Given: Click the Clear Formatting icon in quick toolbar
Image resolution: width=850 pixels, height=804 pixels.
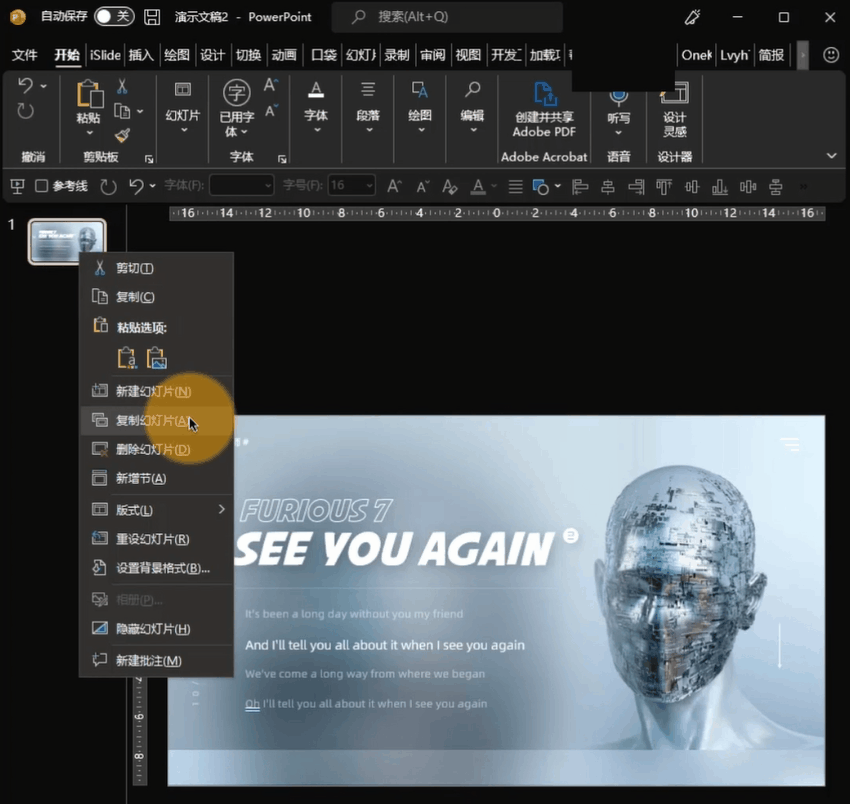Looking at the screenshot, I should (449, 186).
